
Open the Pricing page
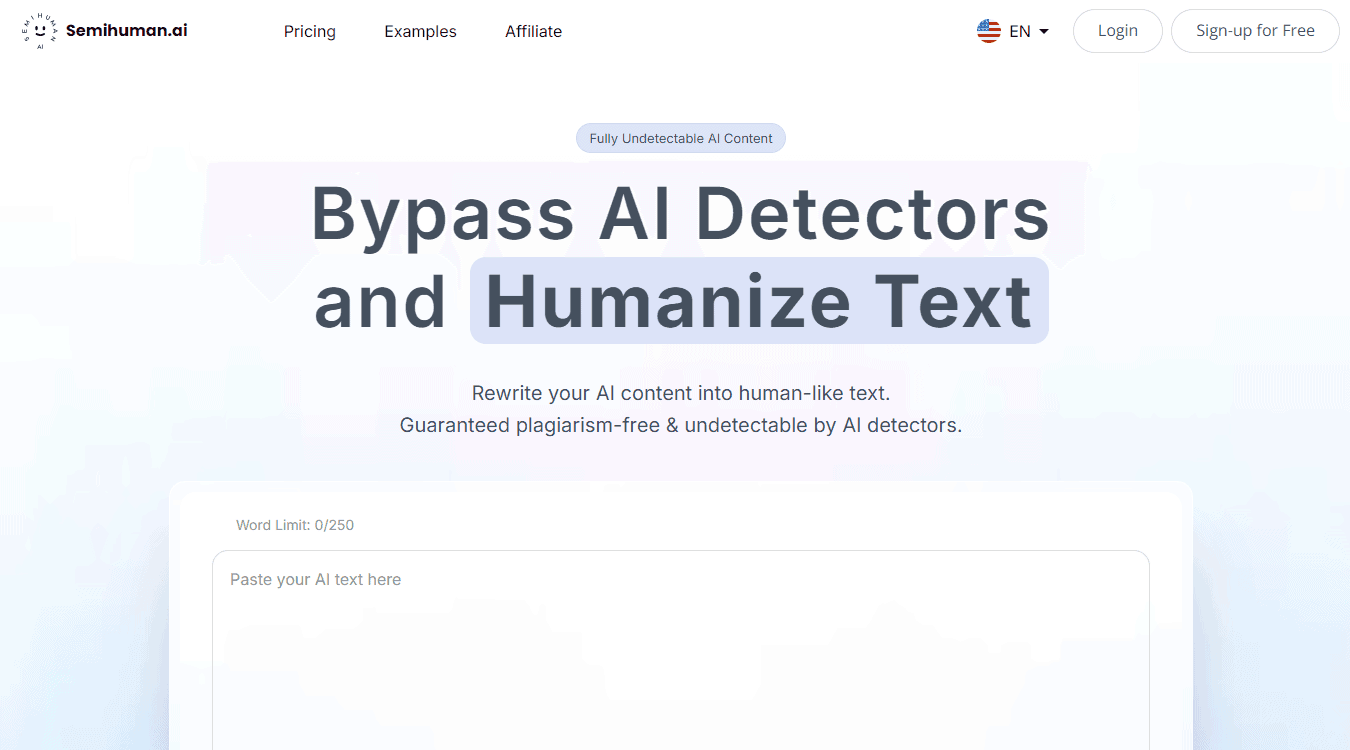309,31
